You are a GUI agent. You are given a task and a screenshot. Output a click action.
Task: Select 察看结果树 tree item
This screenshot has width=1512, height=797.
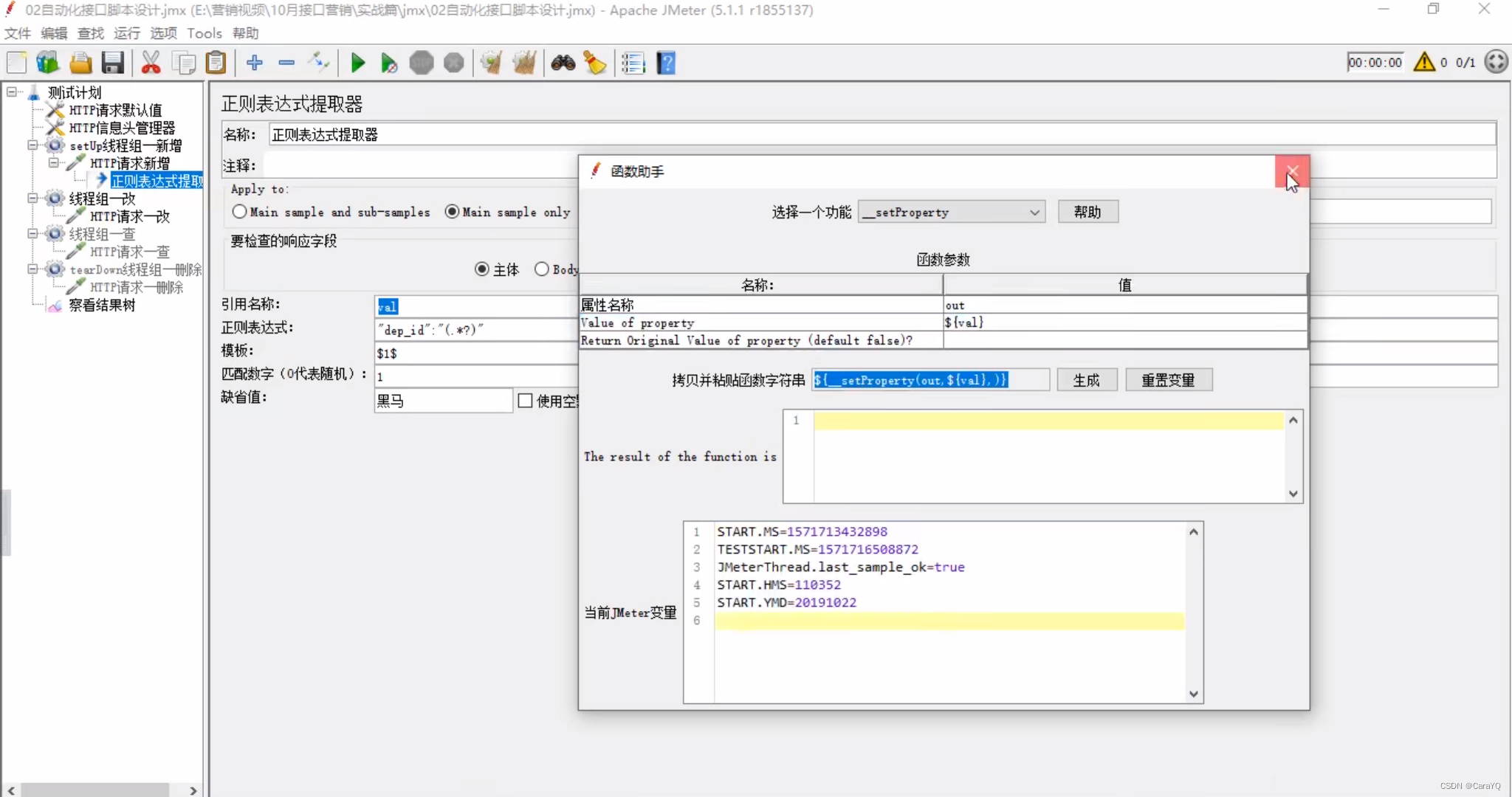(x=102, y=305)
